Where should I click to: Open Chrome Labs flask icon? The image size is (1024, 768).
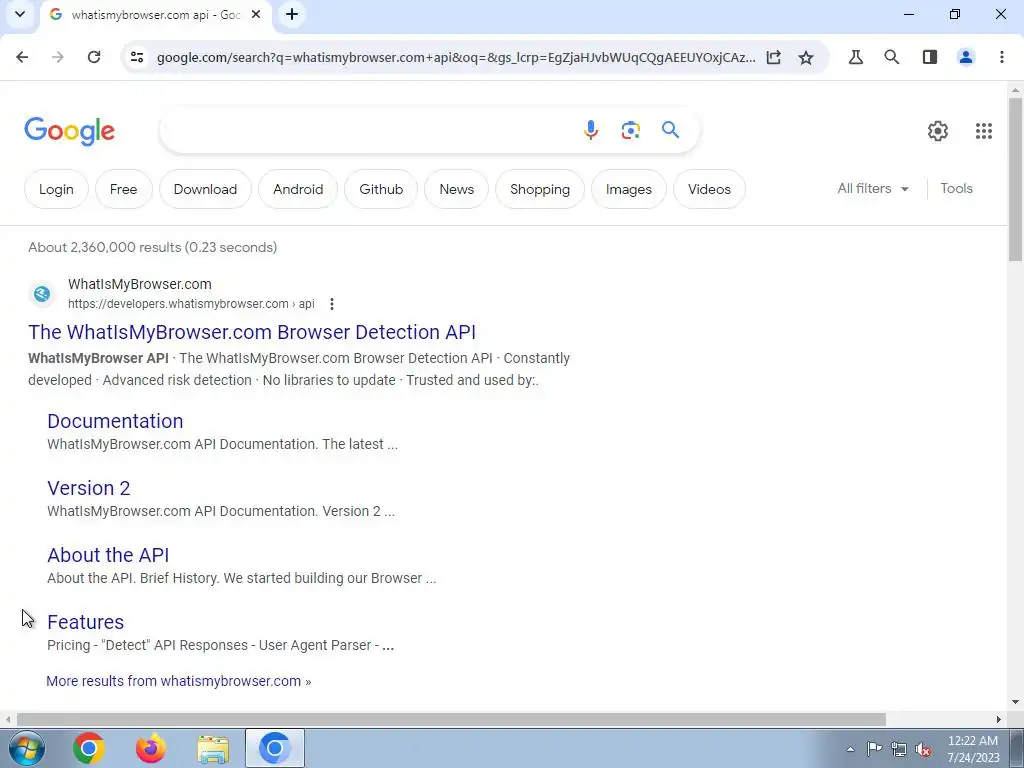(856, 57)
